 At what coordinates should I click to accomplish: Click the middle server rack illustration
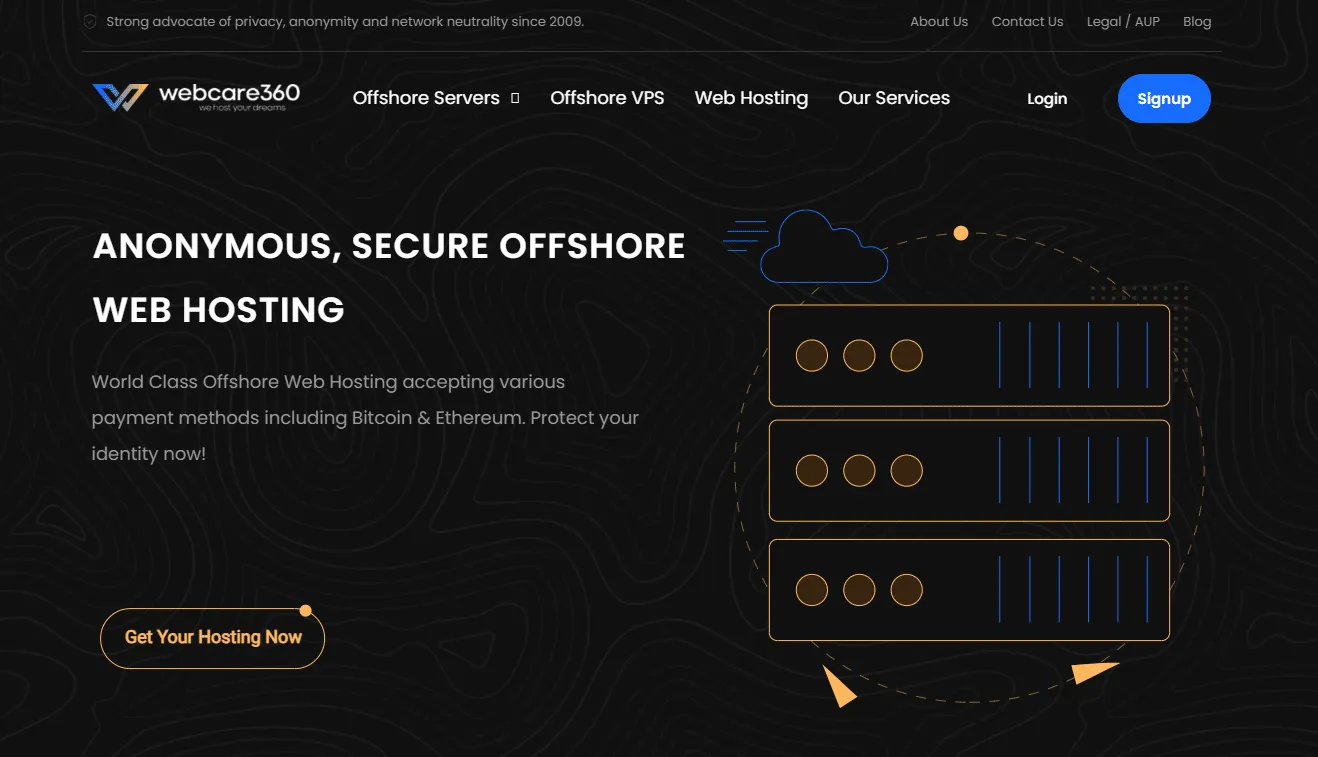(968, 470)
